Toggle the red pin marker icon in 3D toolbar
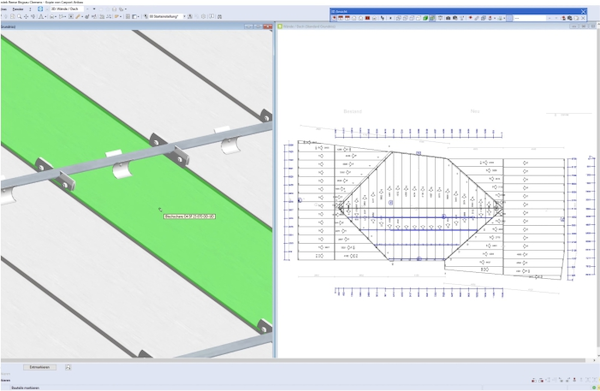 (x=470, y=18)
